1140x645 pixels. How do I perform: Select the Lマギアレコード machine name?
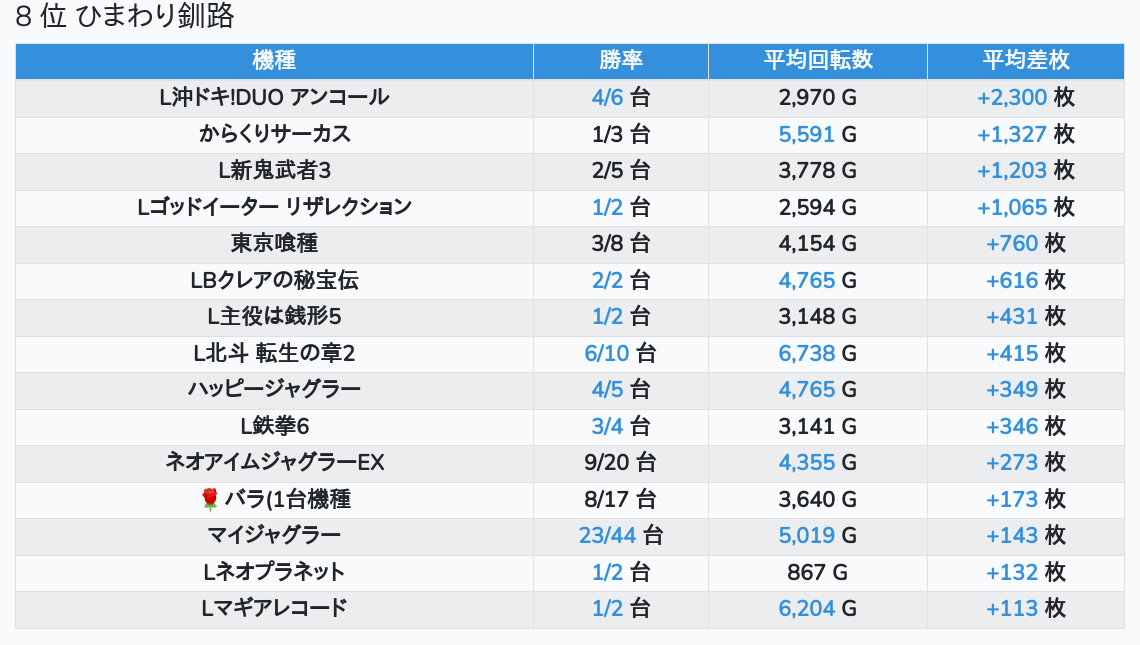274,608
